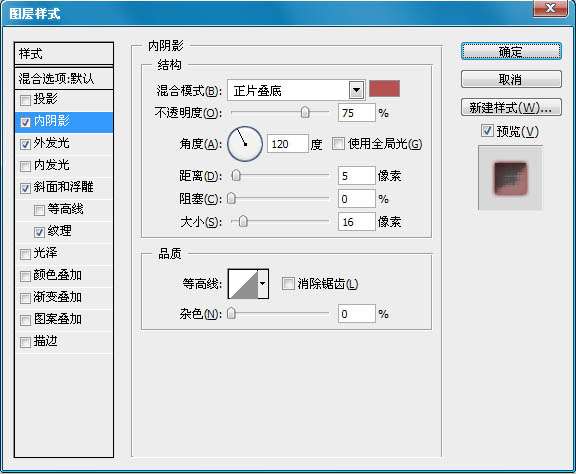Click the 大小 size field showing 16

coord(356,222)
